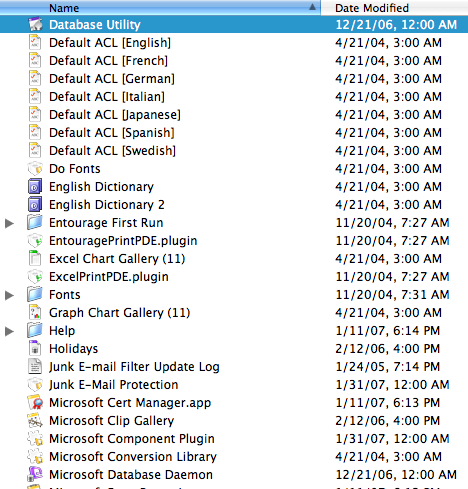Select the file named Default ACL [German]
Image resolution: width=468 pixels, height=489 pixels.
pyautogui.click(x=112, y=79)
